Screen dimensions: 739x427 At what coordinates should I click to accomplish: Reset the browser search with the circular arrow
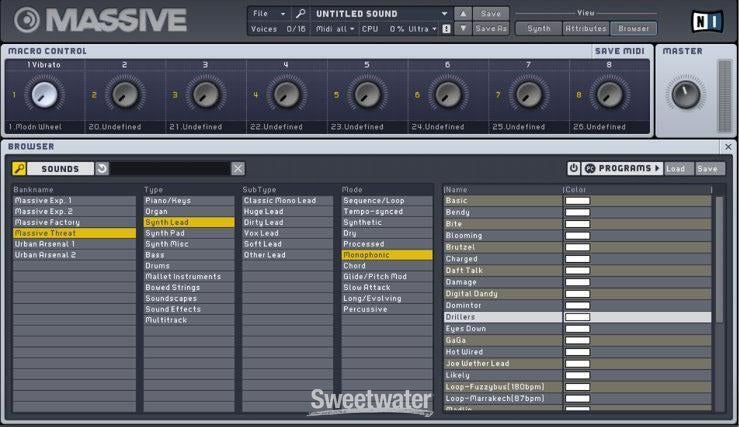[x=101, y=169]
